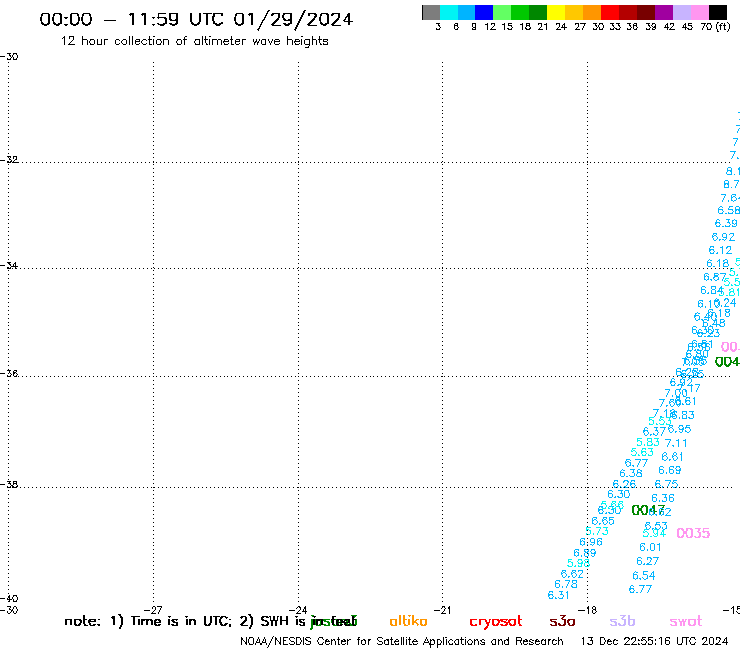
Task: Click the cyan swatch between 3 and 6 ft
Action: click(x=448, y=12)
